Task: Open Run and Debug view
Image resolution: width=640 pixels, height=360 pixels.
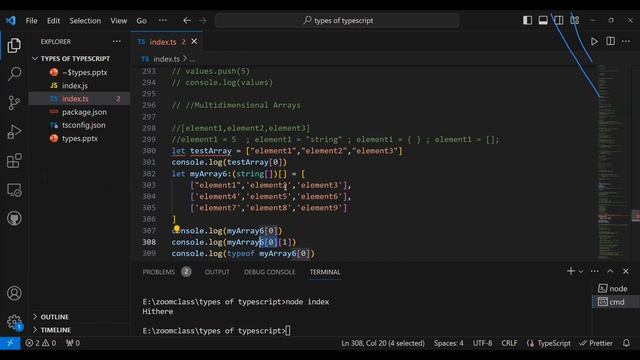Action: tap(14, 132)
